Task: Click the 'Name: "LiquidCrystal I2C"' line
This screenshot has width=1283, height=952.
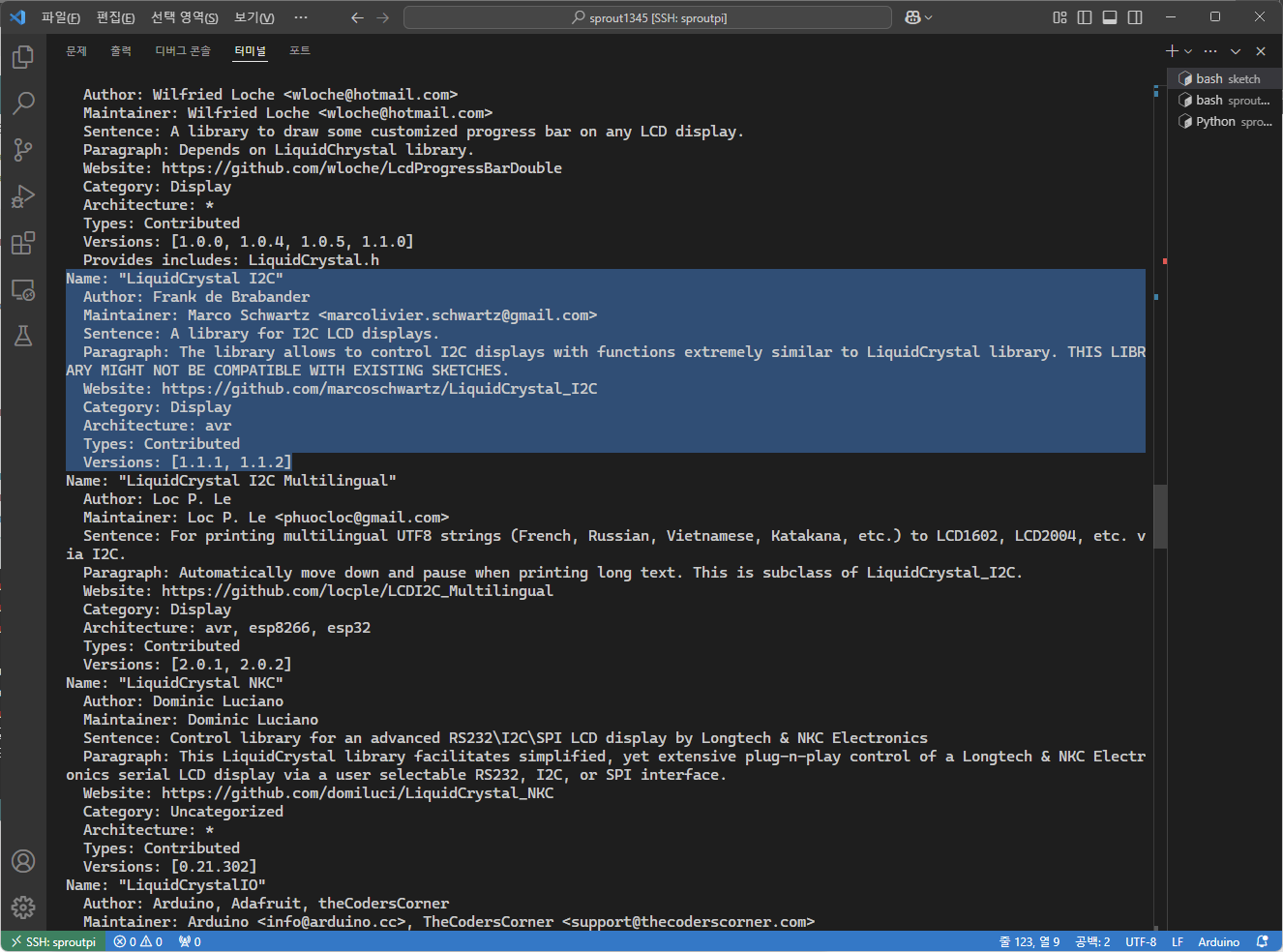Action: 174,279
